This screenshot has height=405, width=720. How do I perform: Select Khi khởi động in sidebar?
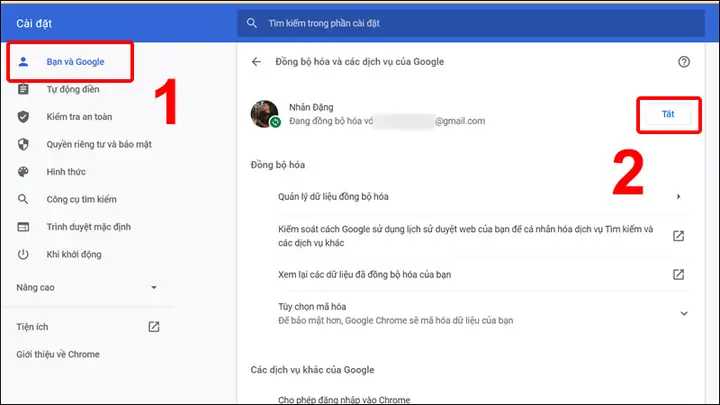pyautogui.click(x=73, y=254)
